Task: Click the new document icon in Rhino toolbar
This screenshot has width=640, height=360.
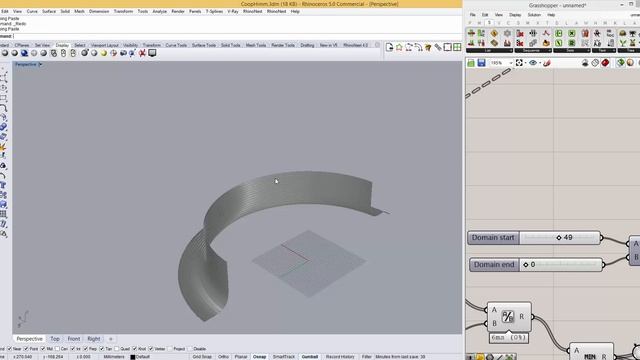Action: (389, 47)
